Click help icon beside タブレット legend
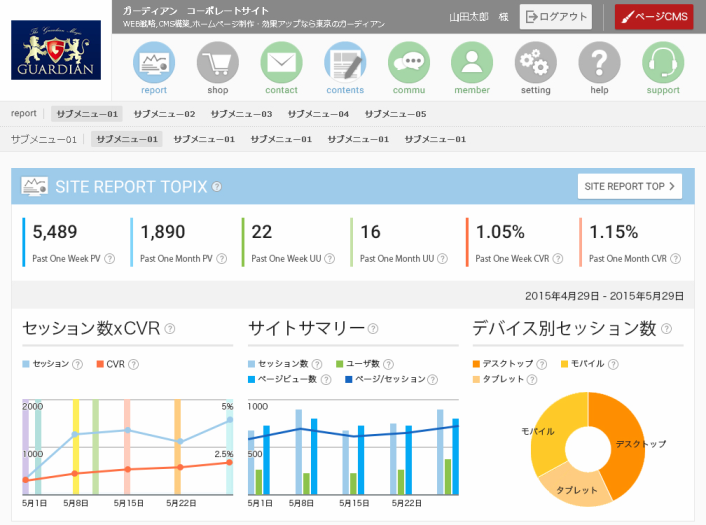The height and width of the screenshot is (525, 706). 532,380
